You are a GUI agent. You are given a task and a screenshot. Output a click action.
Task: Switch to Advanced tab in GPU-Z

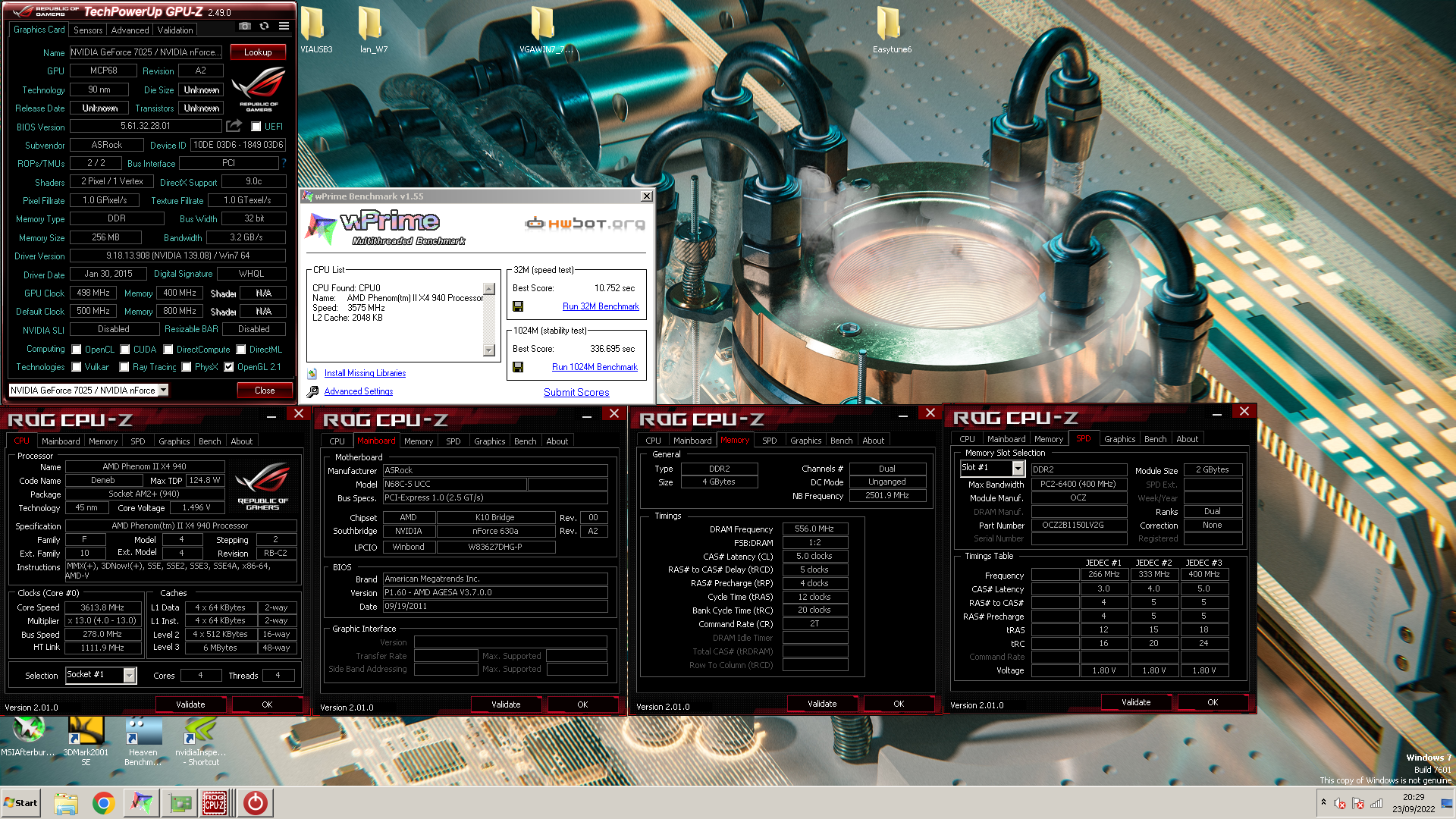click(130, 30)
